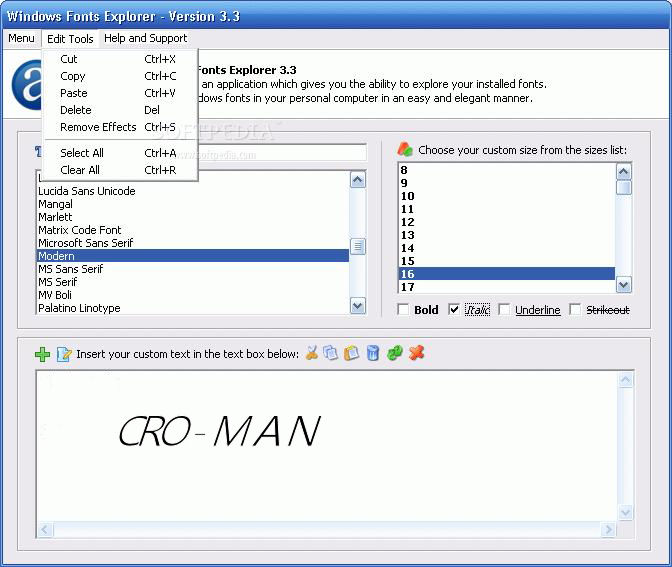Click the copy pages icon
This screenshot has height=567, width=672.
point(330,353)
